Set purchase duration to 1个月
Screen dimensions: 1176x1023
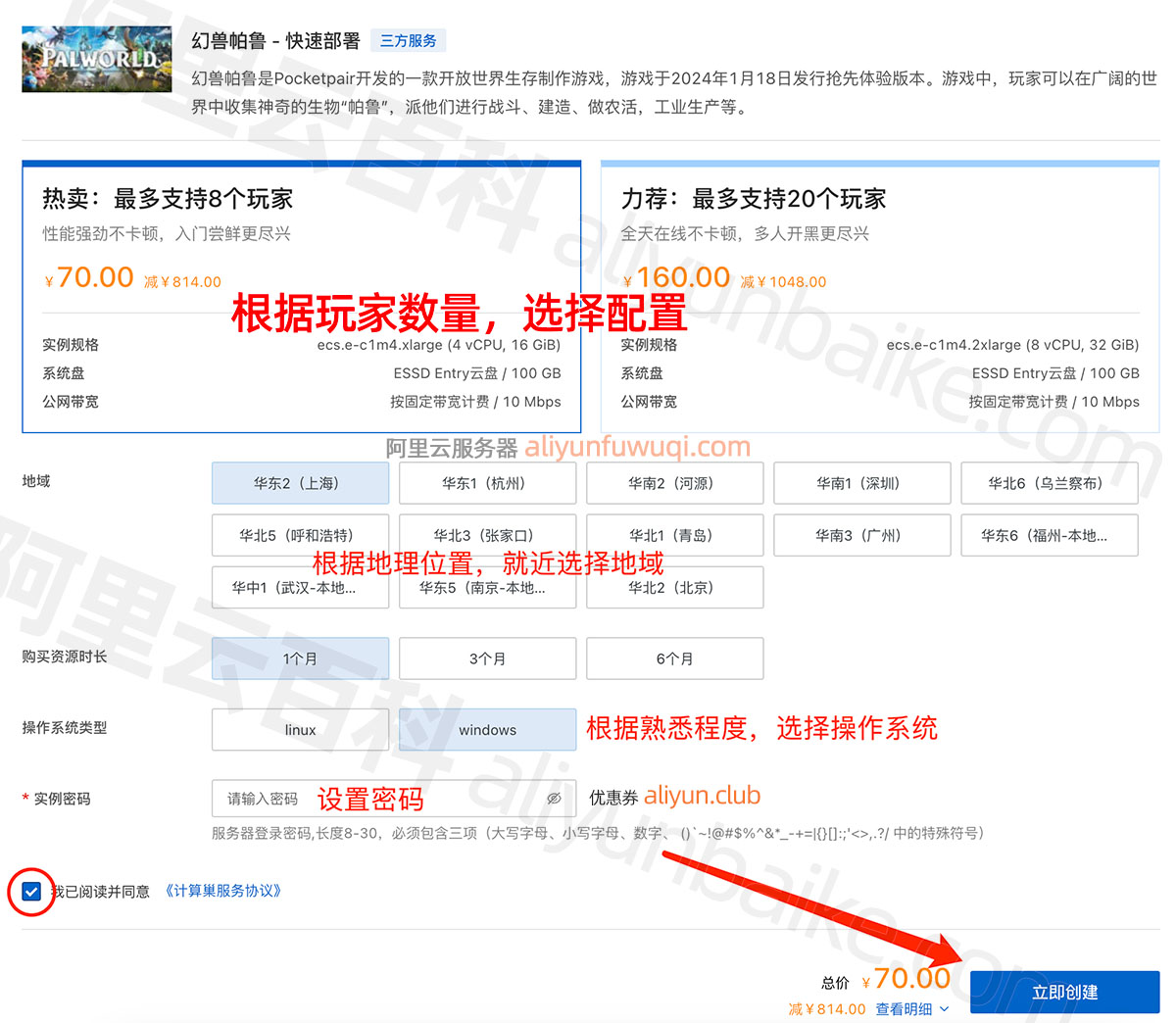click(x=300, y=658)
